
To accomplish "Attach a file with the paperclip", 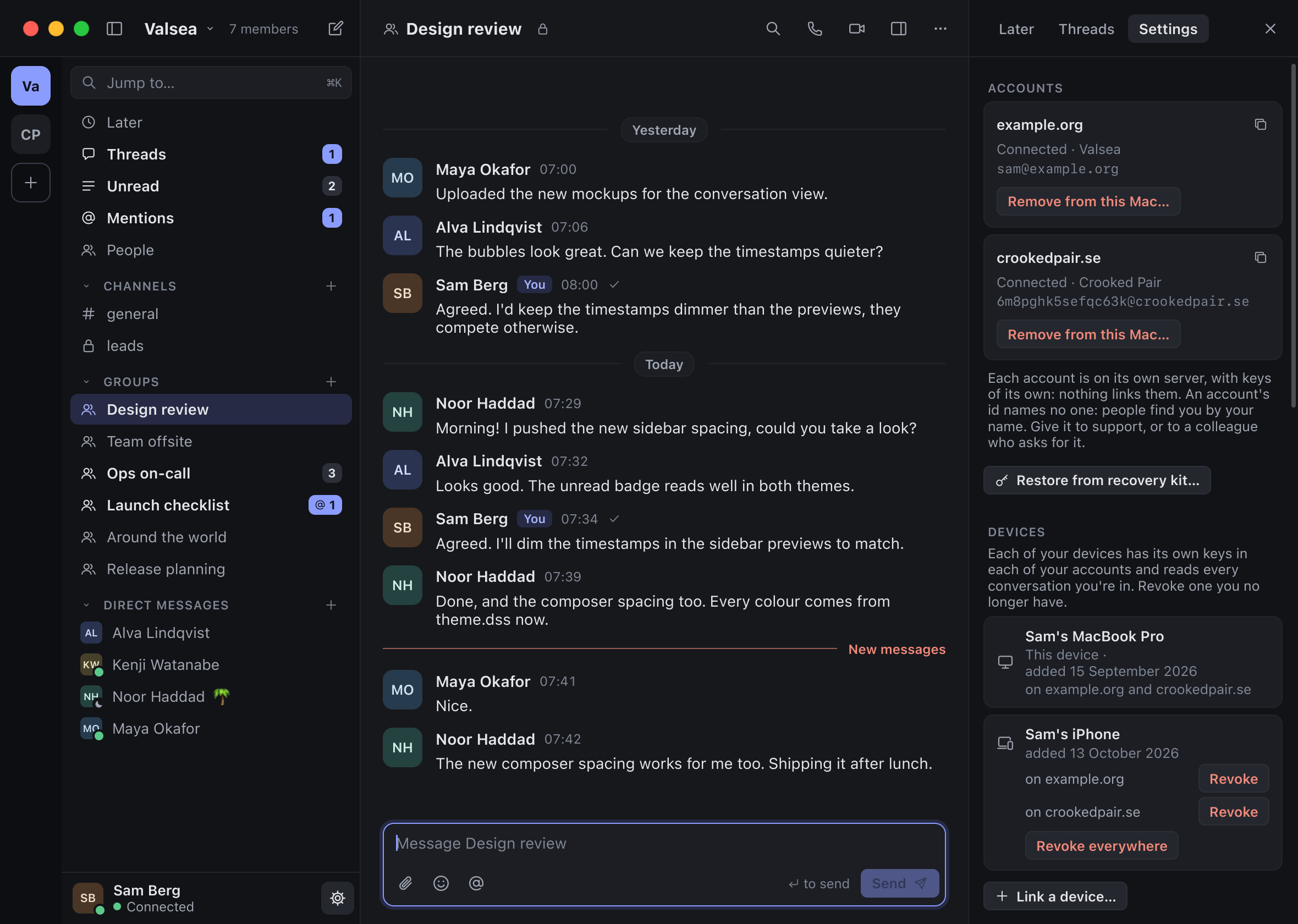I will pos(405,883).
